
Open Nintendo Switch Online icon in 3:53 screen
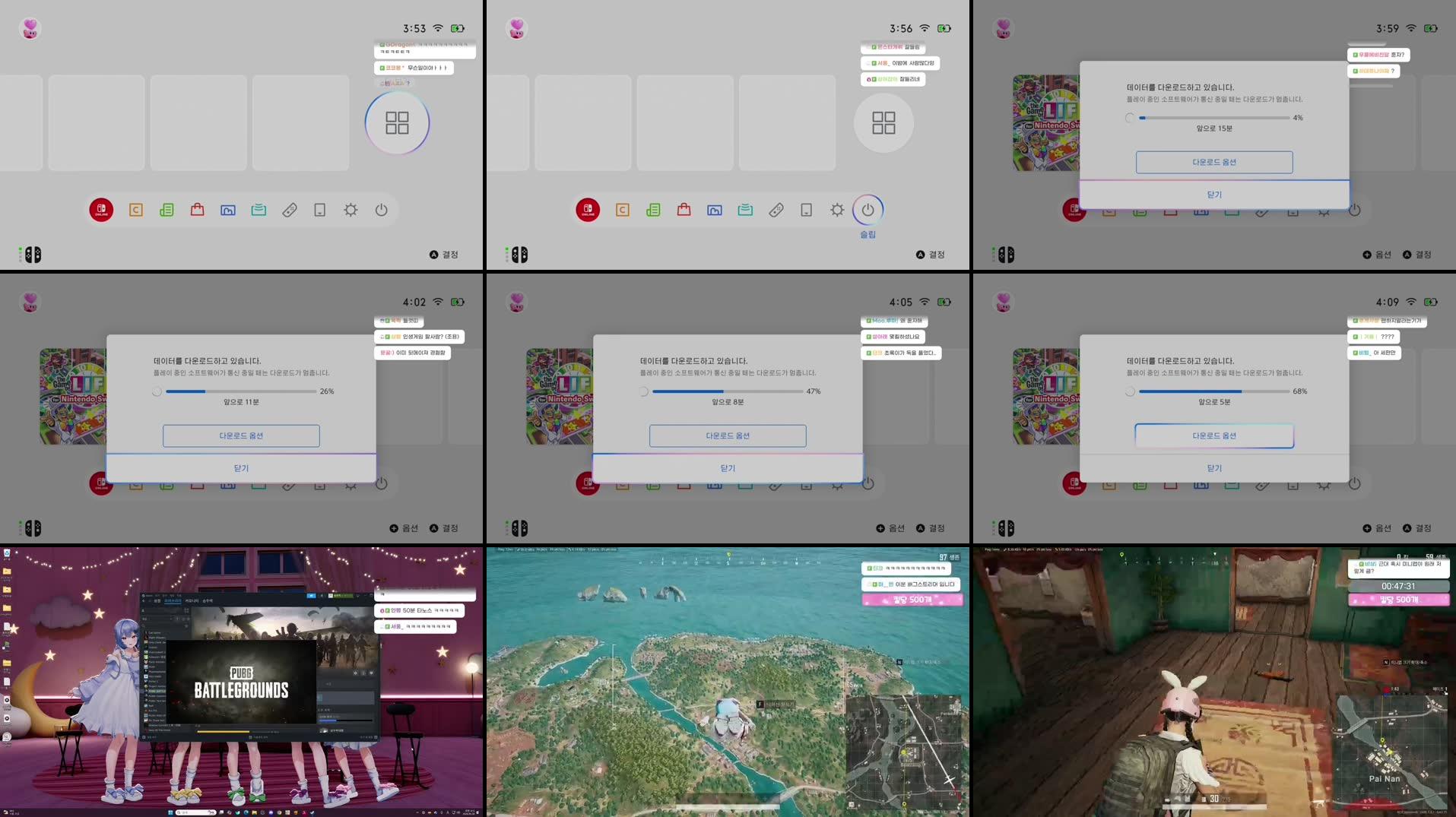101,210
